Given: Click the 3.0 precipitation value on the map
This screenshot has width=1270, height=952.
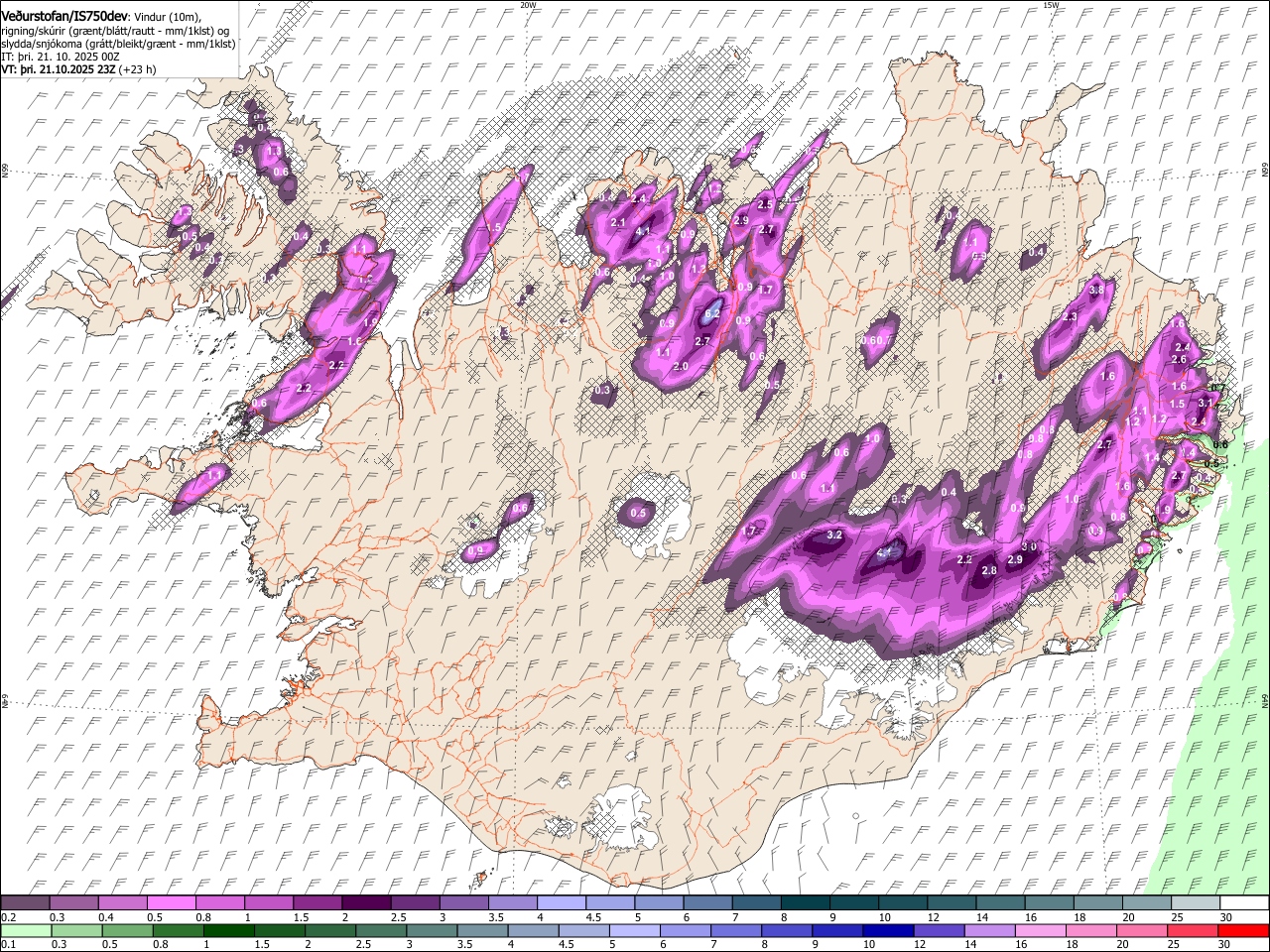Looking at the screenshot, I should pyautogui.click(x=1030, y=547).
